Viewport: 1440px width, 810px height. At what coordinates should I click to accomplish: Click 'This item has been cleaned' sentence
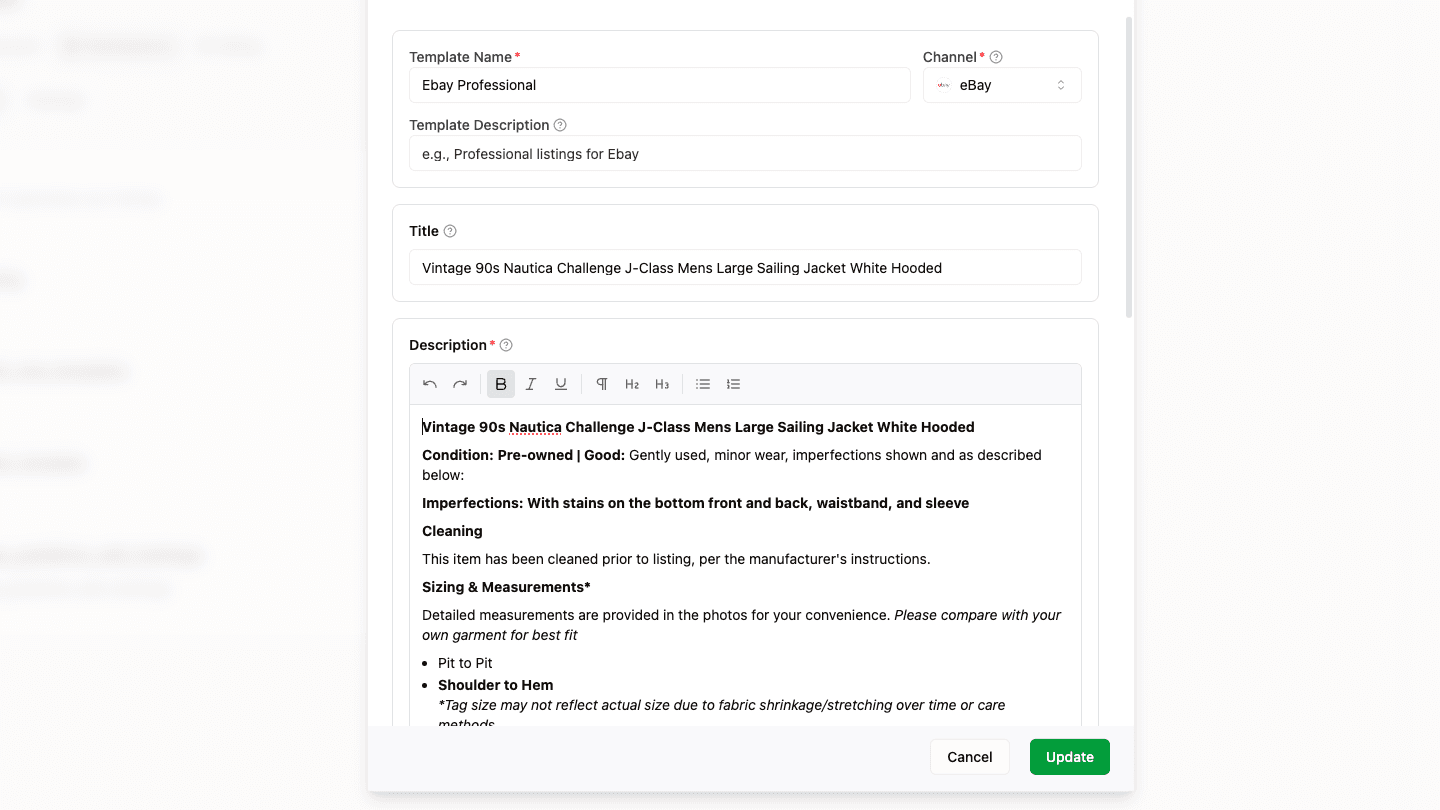coord(676,559)
